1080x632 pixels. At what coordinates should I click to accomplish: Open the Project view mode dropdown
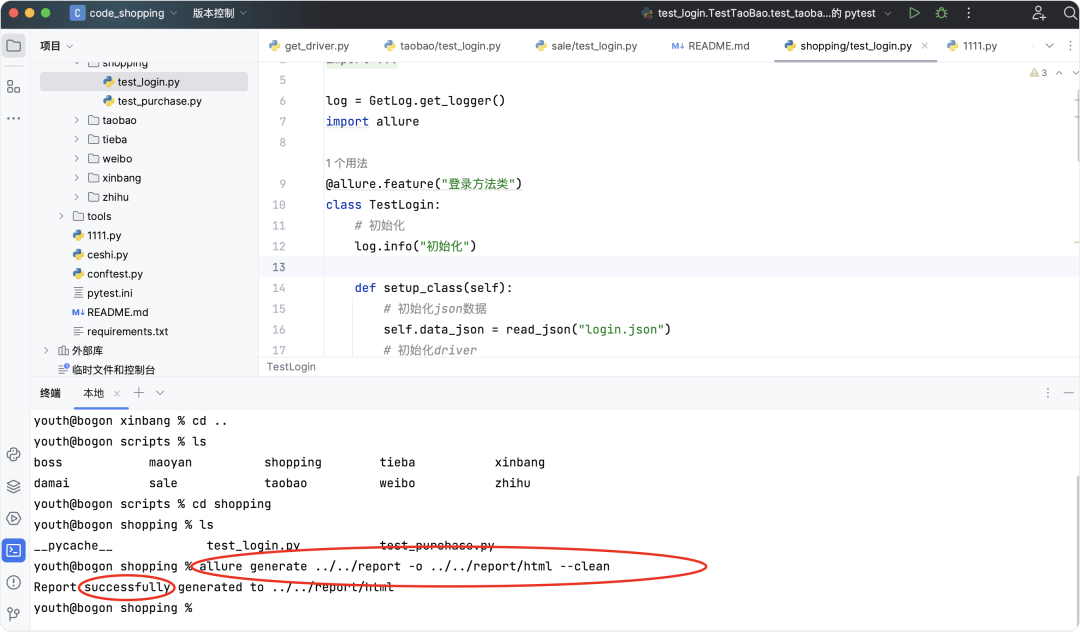(x=56, y=45)
